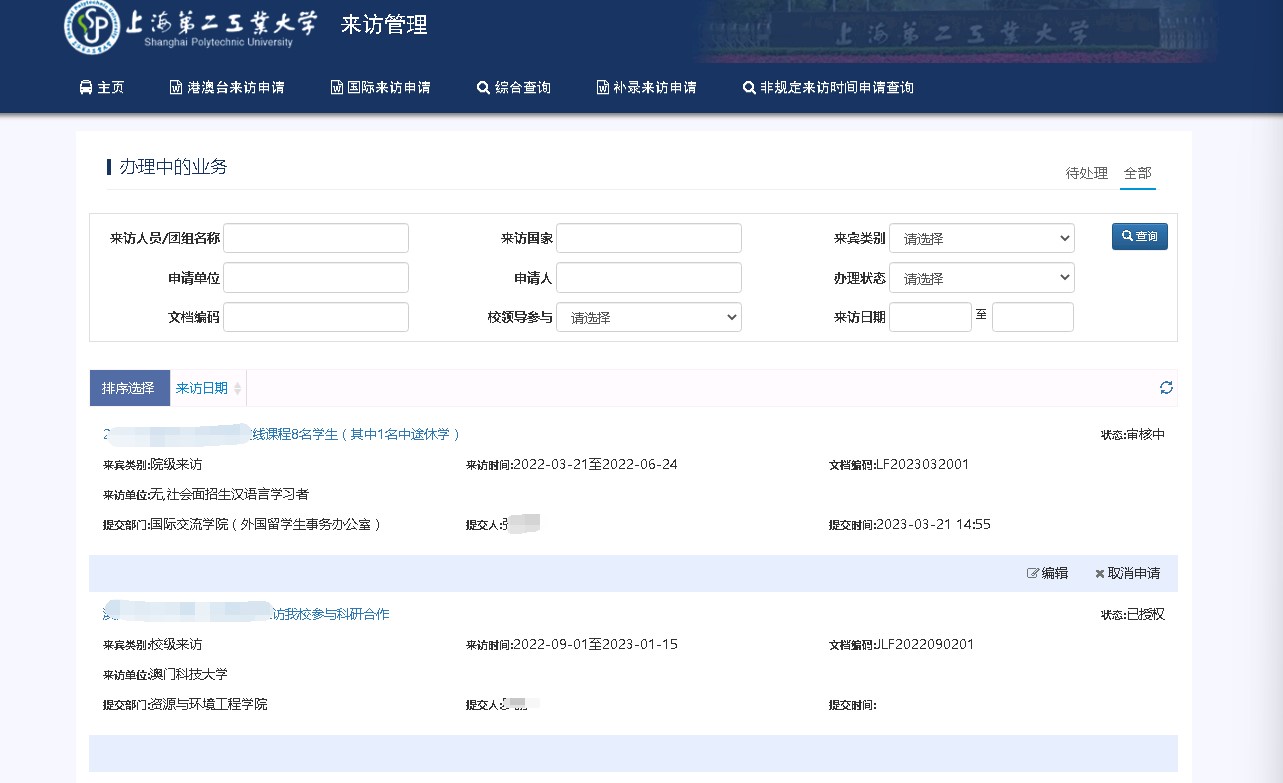1283x783 pixels.
Task: Open 主页 home in navigation bar
Action: 101,88
